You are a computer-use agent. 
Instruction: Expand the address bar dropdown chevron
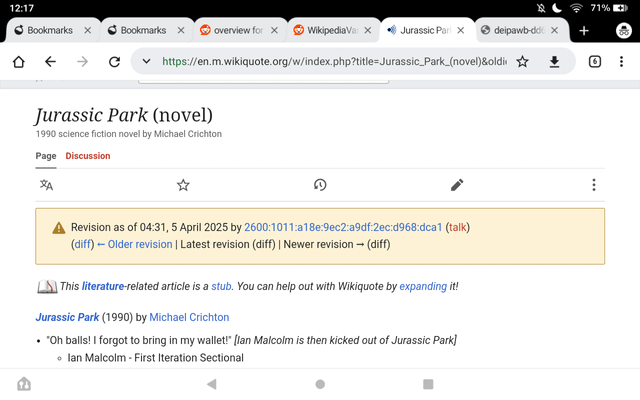point(146,62)
